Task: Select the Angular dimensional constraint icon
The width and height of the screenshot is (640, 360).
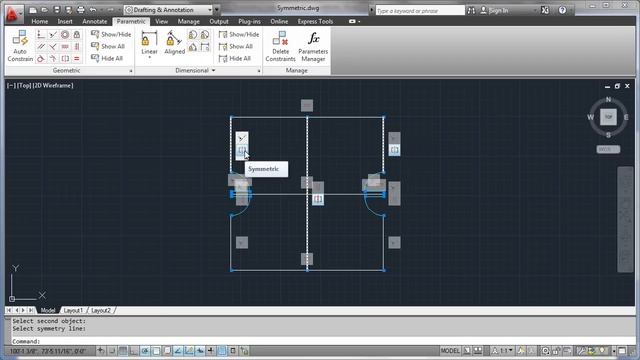Action: click(x=193, y=47)
